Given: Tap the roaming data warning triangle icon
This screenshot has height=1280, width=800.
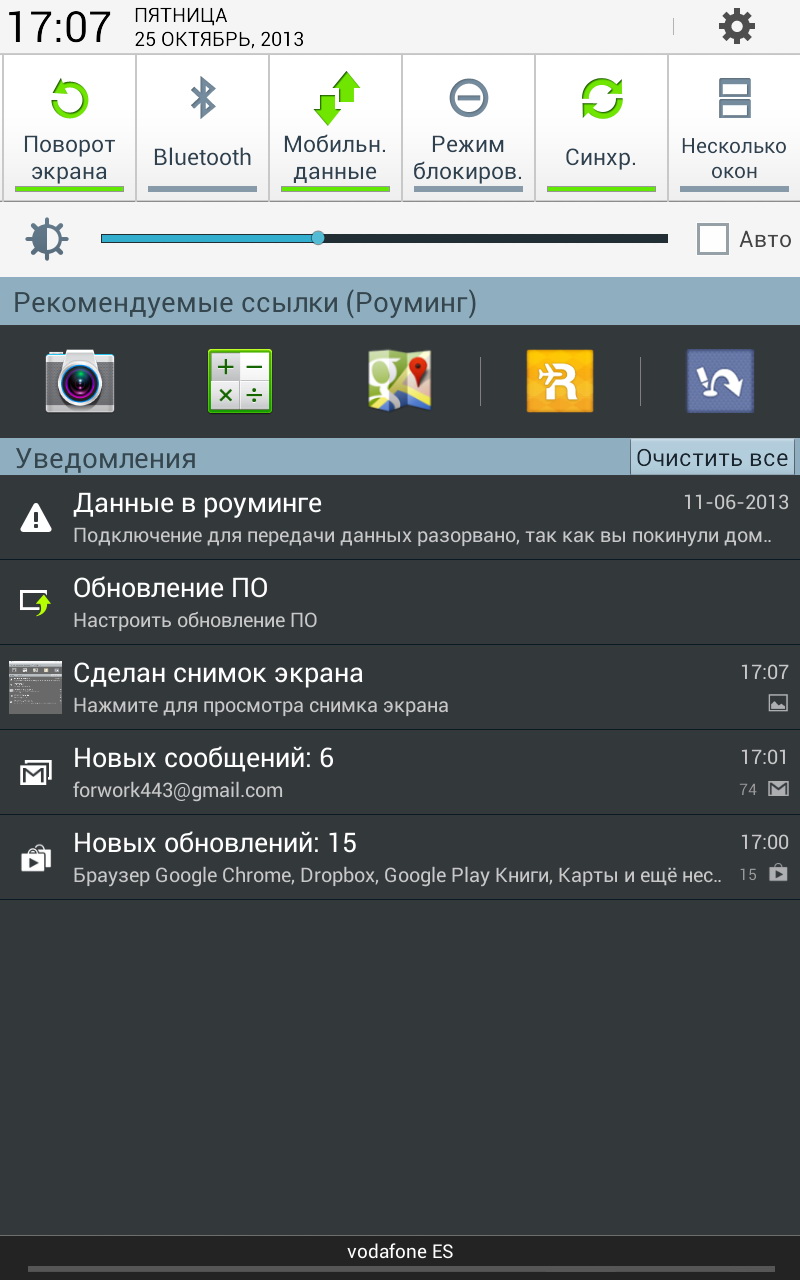Looking at the screenshot, I should point(36,517).
